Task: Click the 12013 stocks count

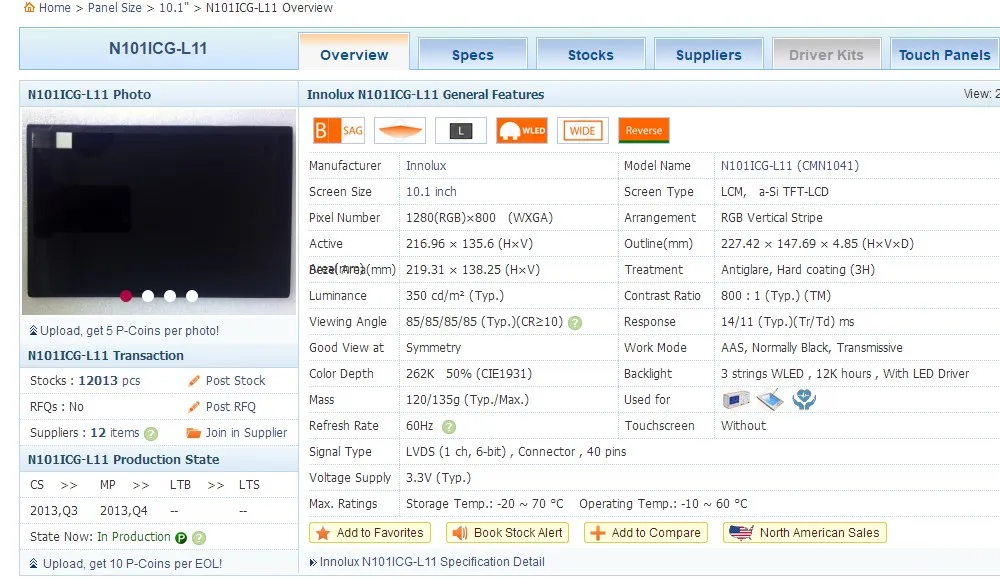Action: [x=98, y=381]
